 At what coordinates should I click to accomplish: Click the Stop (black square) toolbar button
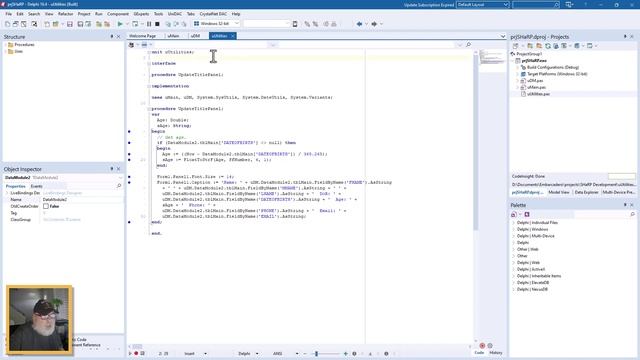pos(157,24)
